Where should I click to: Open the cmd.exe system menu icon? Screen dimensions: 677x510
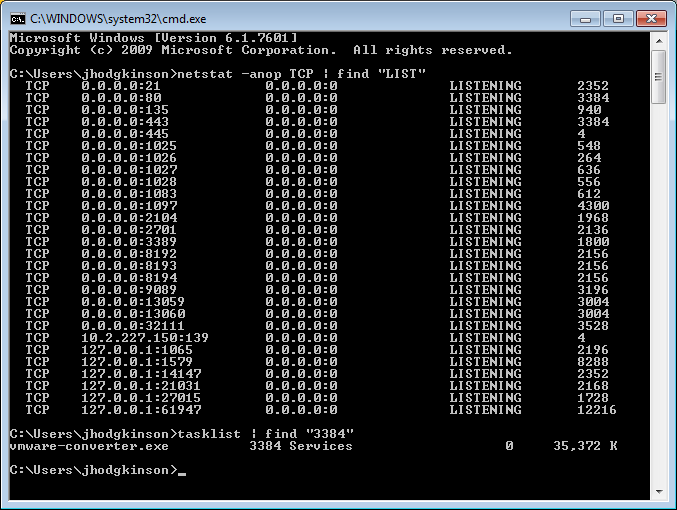pyautogui.click(x=17, y=18)
